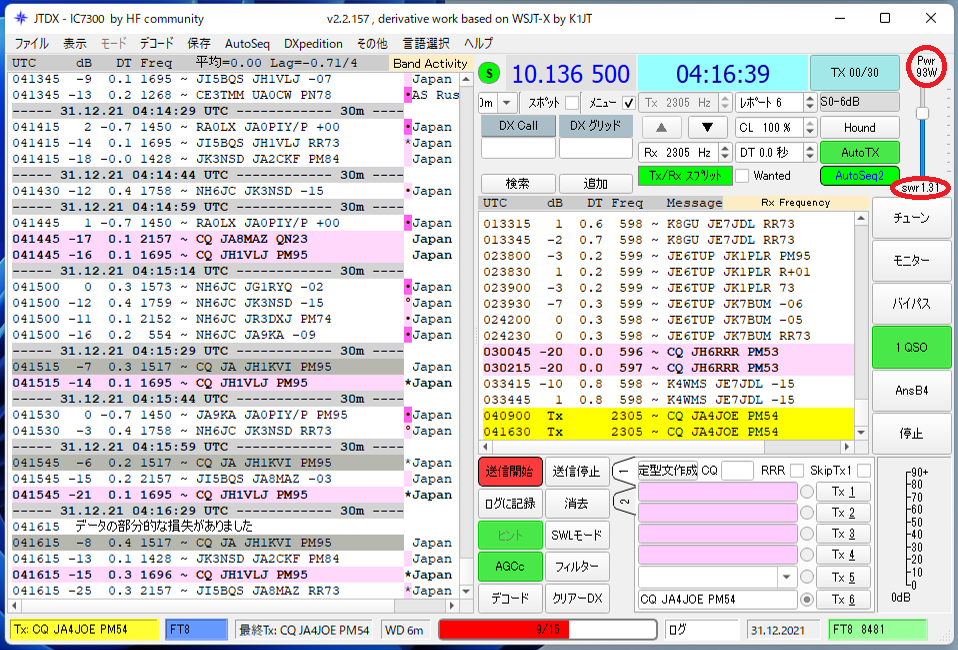Enable the Wanted checkbox
Screen dimensions: 958x650
pyautogui.click(x=742, y=176)
